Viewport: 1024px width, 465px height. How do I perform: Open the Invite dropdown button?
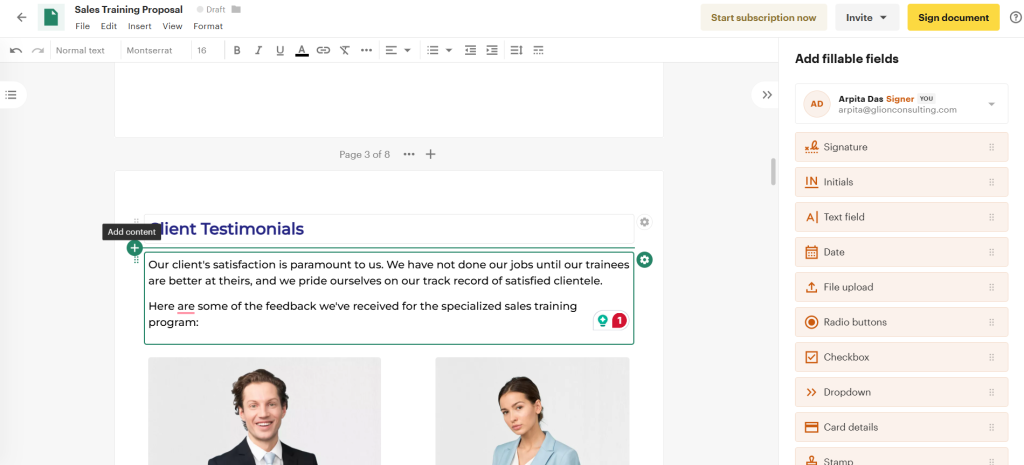pos(867,18)
